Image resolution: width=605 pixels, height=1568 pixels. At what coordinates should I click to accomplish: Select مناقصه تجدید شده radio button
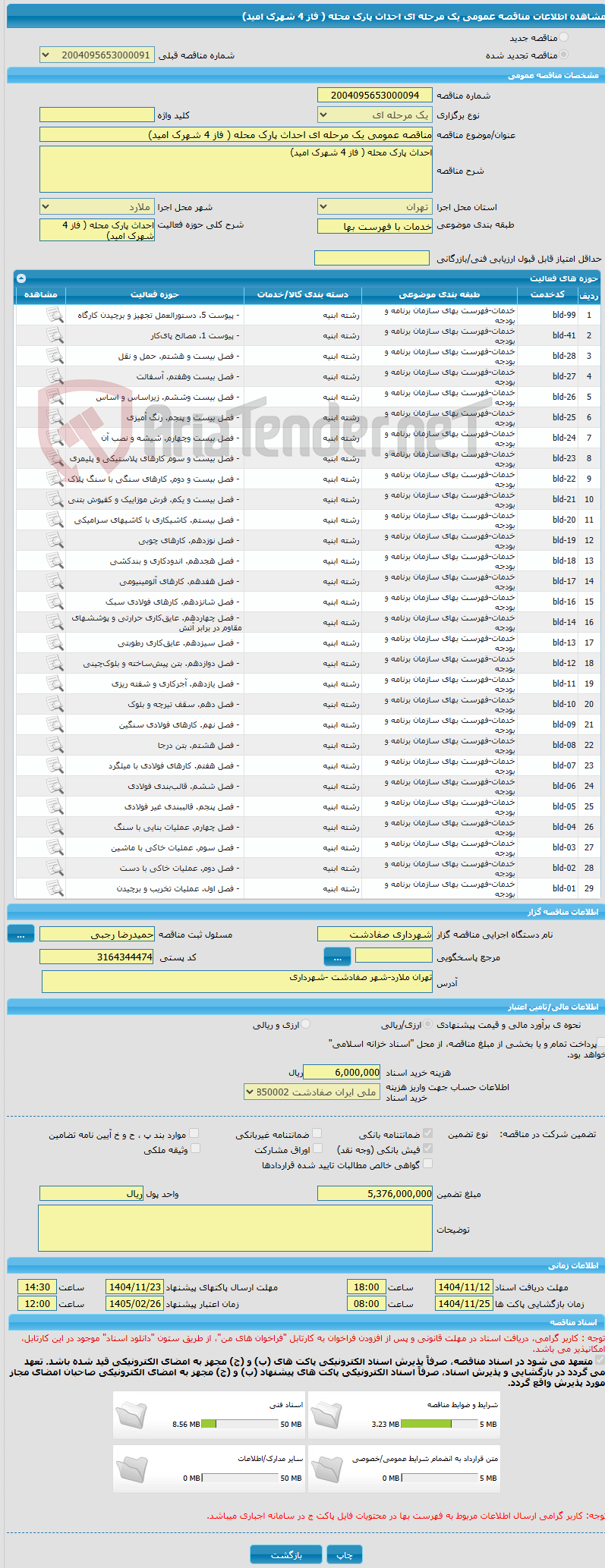(x=562, y=55)
